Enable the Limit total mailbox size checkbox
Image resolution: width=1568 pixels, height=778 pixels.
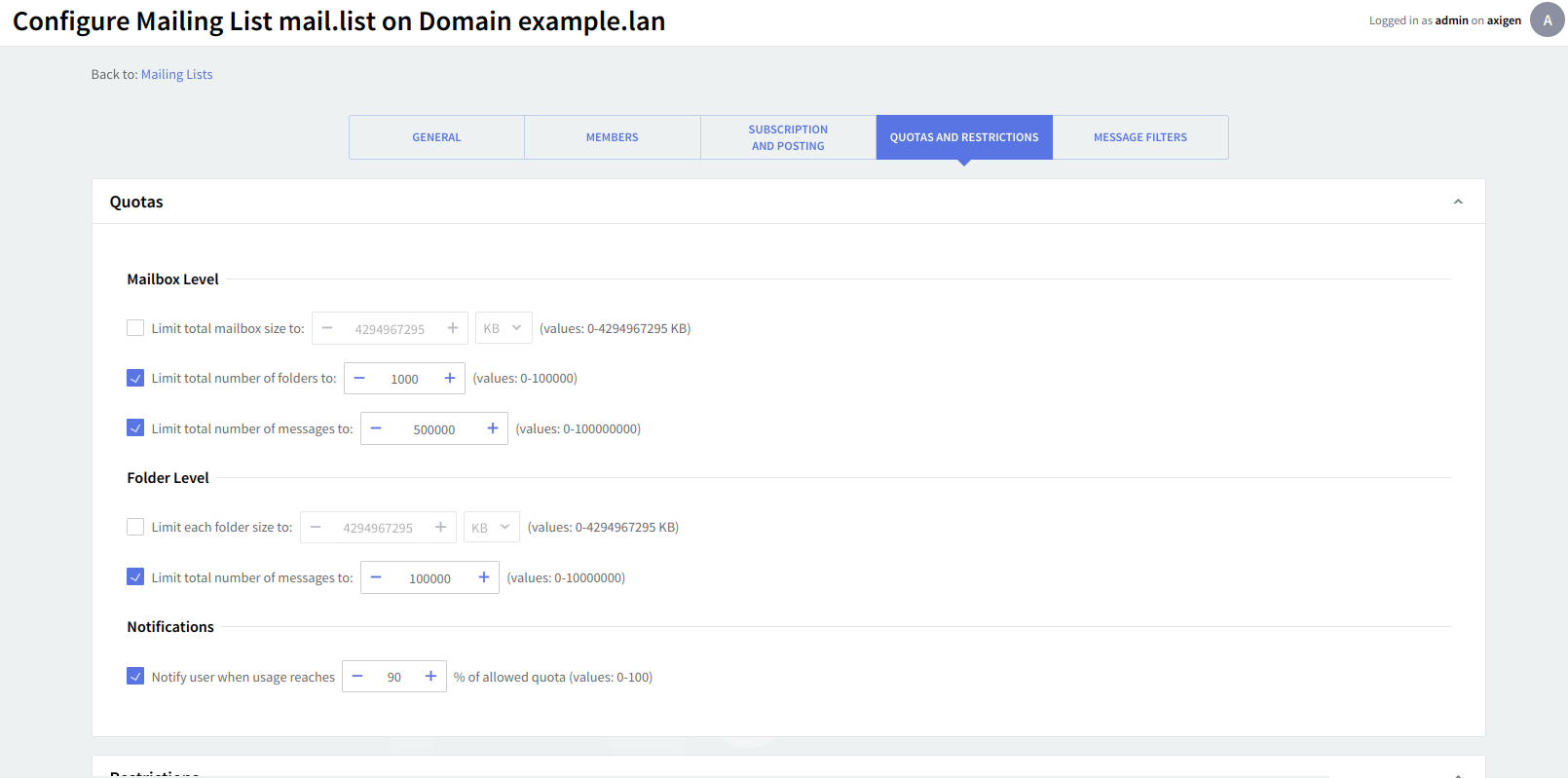click(x=135, y=328)
